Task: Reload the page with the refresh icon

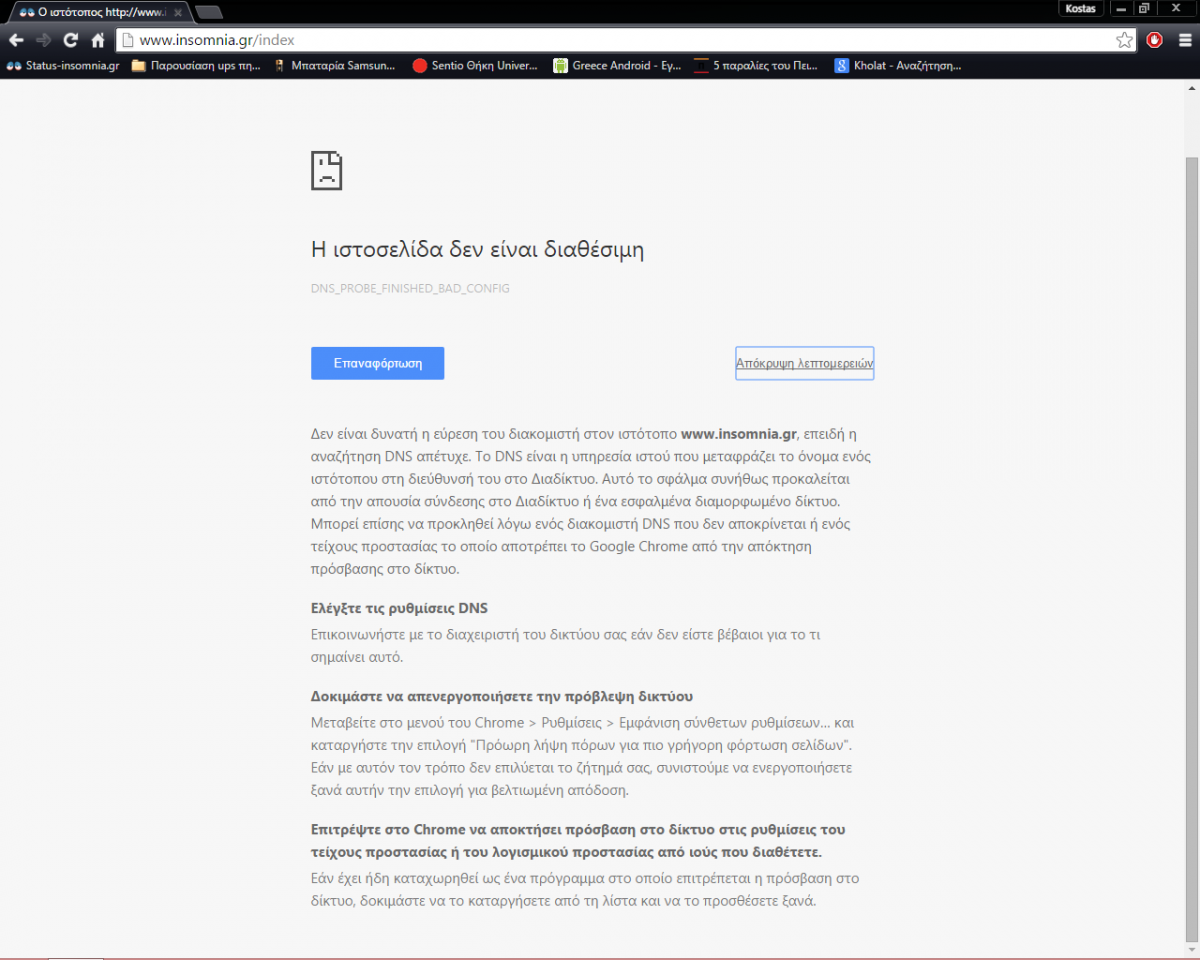Action: point(70,40)
